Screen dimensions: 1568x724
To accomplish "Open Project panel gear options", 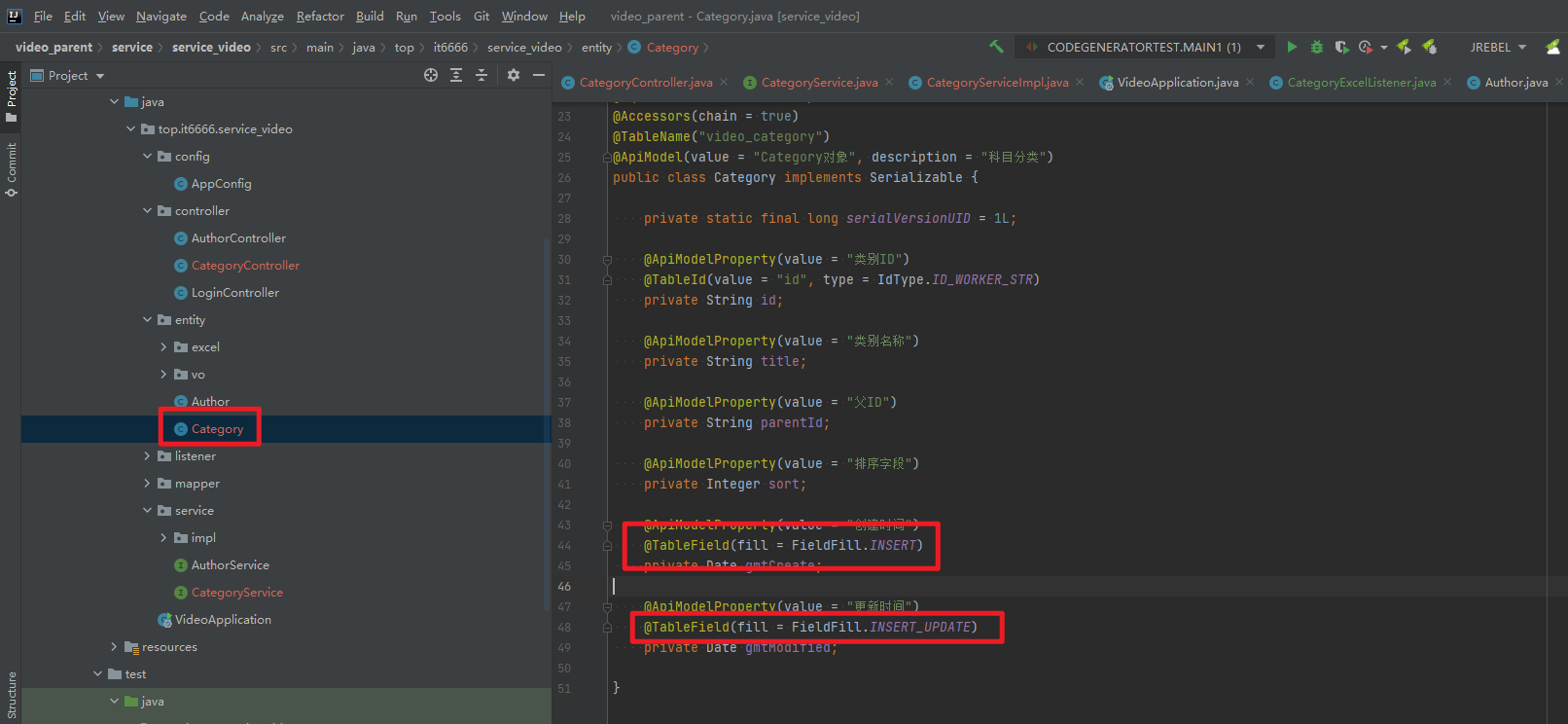I will point(514,75).
